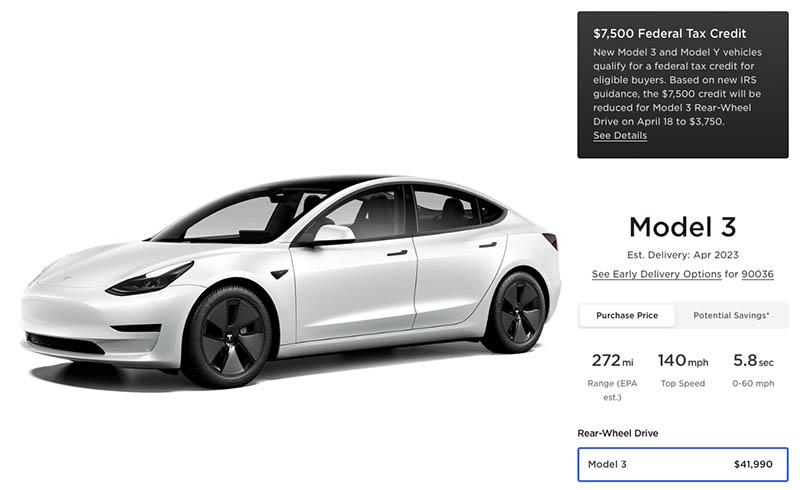800x490 pixels.
Task: Click the car's front wheel
Action: 228,337
